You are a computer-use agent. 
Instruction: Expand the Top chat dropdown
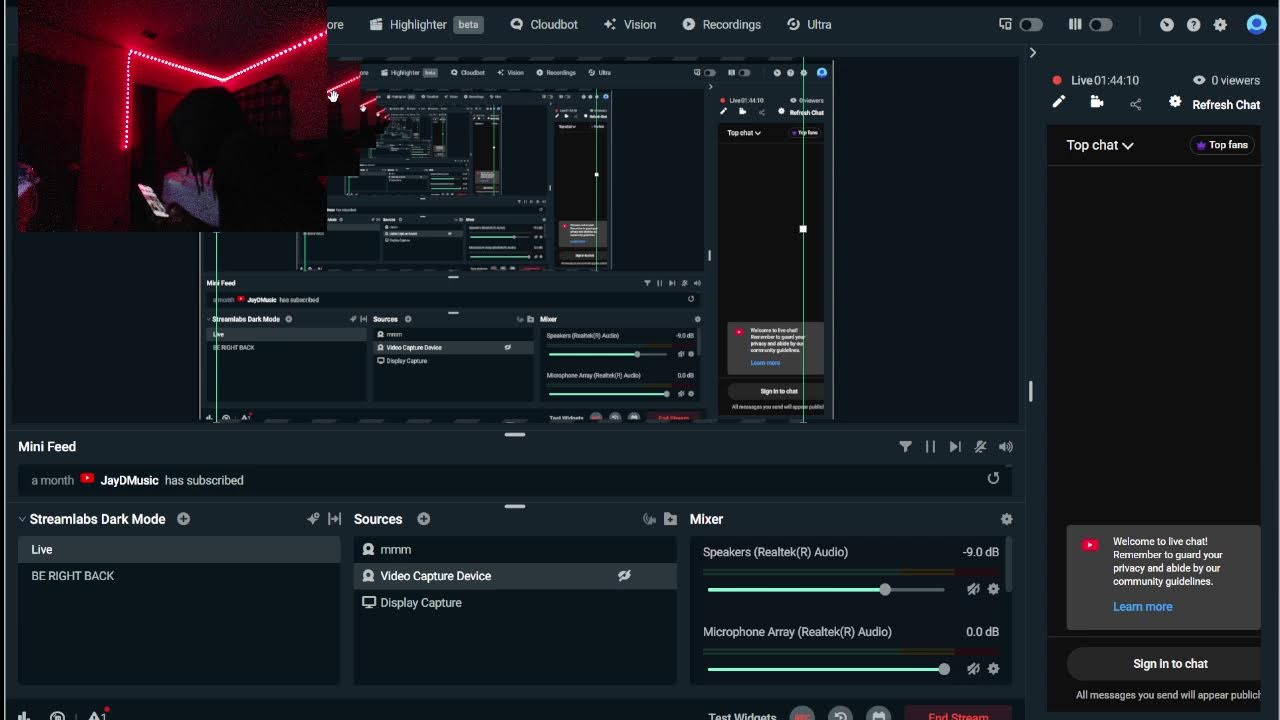1100,145
